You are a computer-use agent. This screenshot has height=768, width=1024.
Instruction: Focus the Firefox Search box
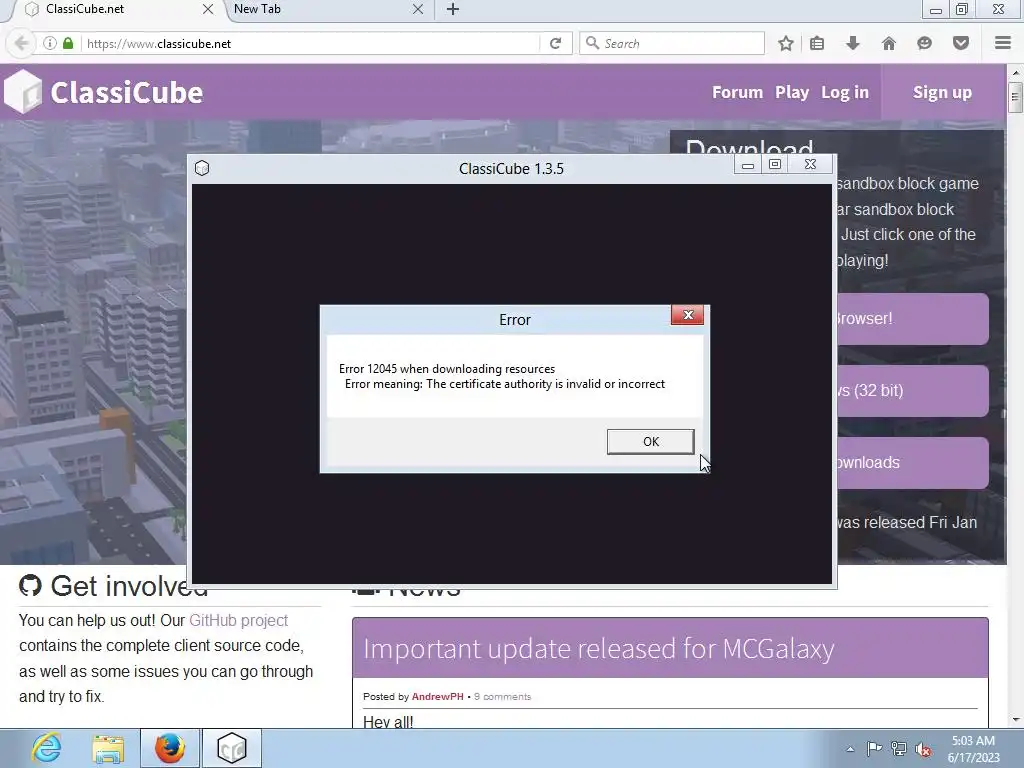(672, 44)
